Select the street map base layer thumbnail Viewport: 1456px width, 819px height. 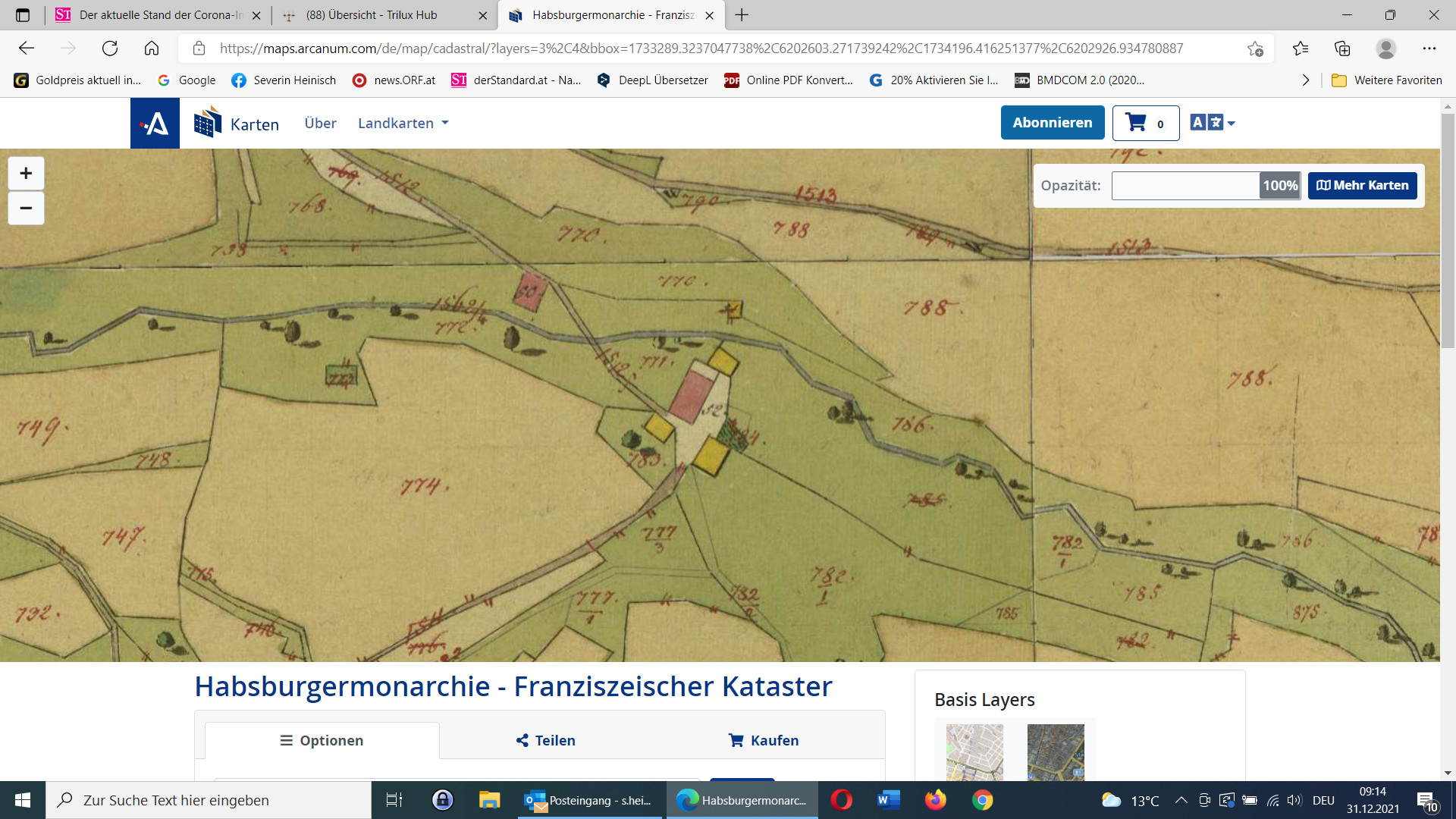[974, 752]
